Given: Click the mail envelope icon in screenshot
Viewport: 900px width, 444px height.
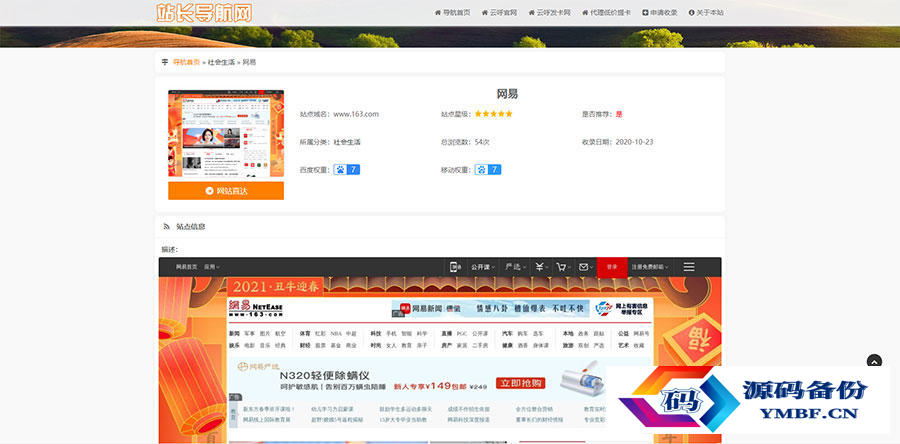Looking at the screenshot, I should (x=585, y=267).
